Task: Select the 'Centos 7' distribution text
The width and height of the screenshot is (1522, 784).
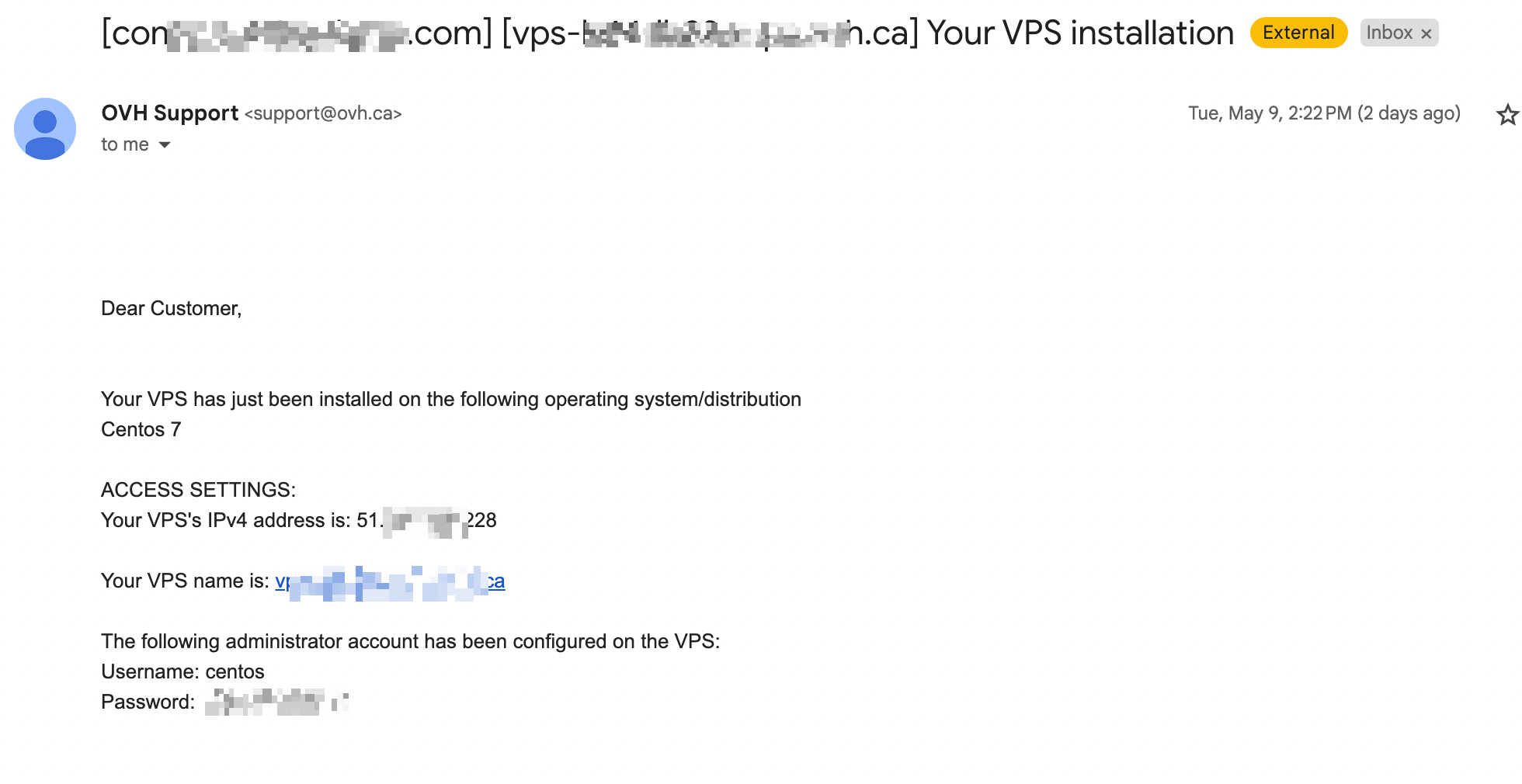Action: pyautogui.click(x=141, y=429)
